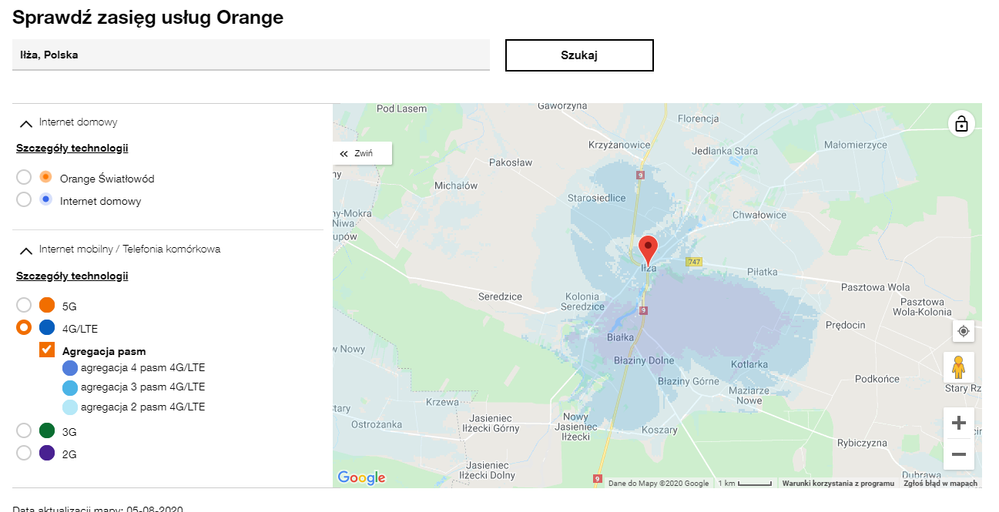The image size is (999, 512).
Task: Collapse the Internet domowy section
Action: coord(26,124)
